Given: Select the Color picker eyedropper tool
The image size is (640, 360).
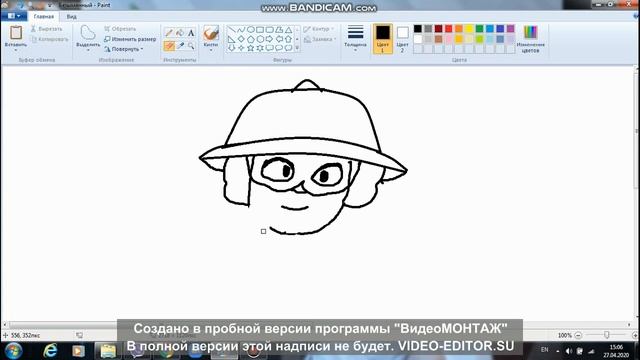Looking at the screenshot, I should (180, 46).
